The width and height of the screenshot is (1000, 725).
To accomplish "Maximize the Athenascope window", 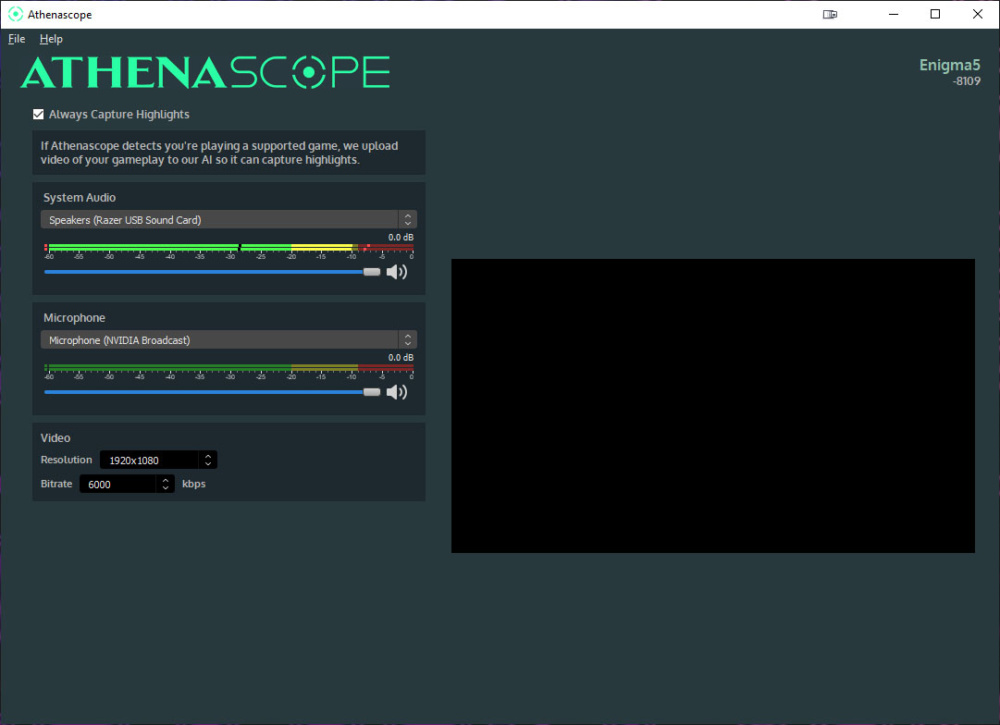I will (x=935, y=14).
